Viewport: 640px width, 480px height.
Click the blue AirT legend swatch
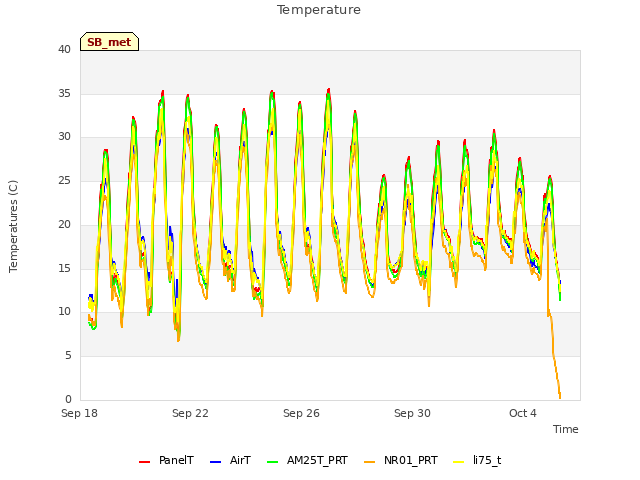click(x=216, y=462)
